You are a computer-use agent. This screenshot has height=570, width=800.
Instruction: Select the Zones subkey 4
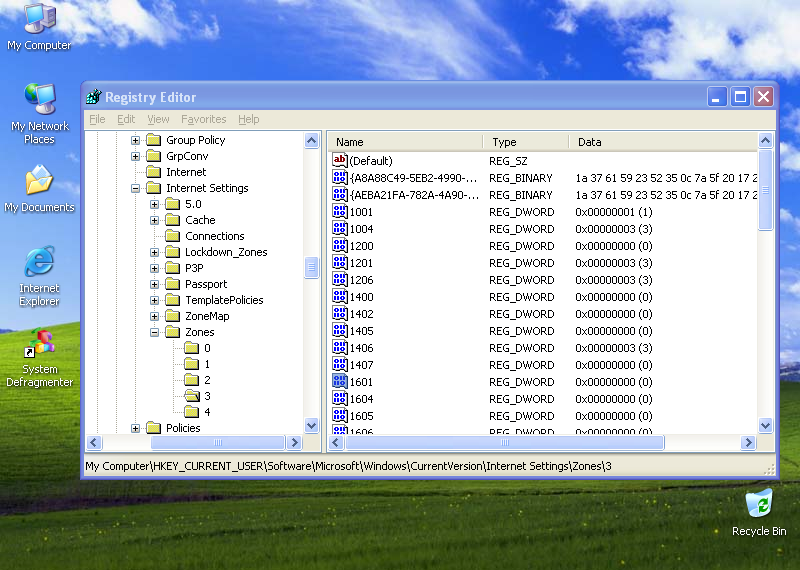click(207, 412)
